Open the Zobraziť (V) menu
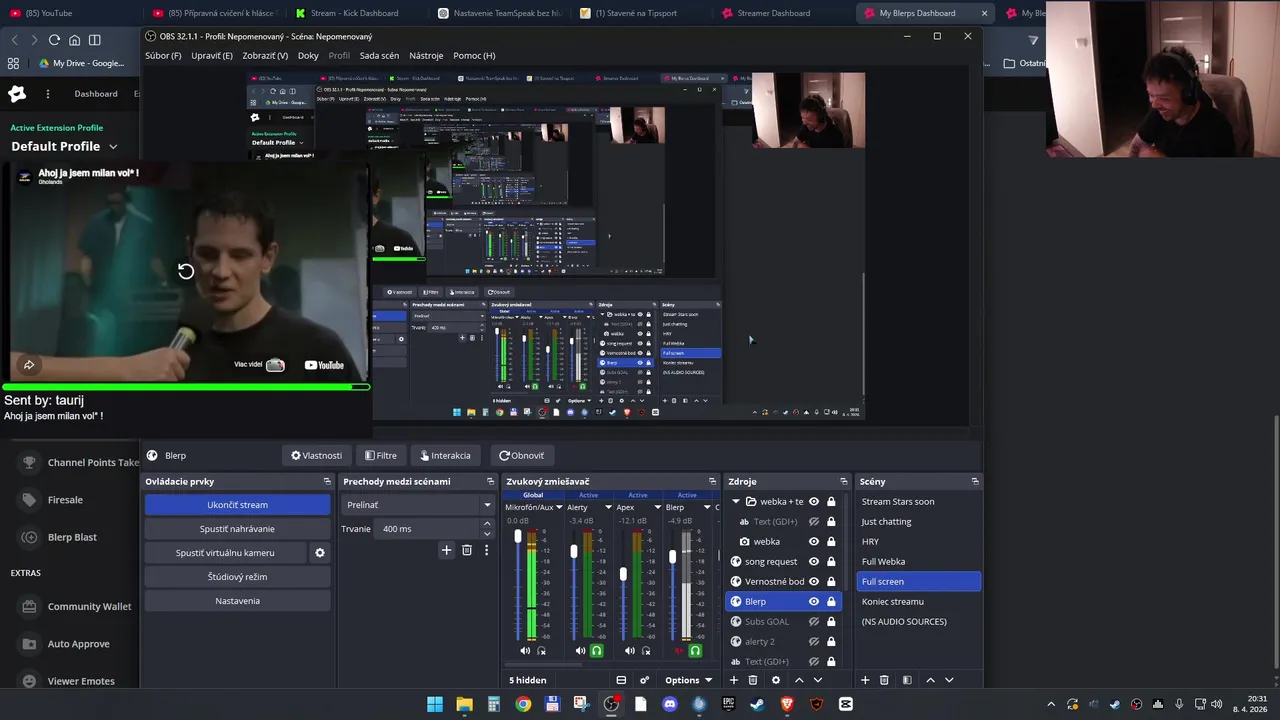Viewport: 1280px width, 720px height. click(x=265, y=55)
